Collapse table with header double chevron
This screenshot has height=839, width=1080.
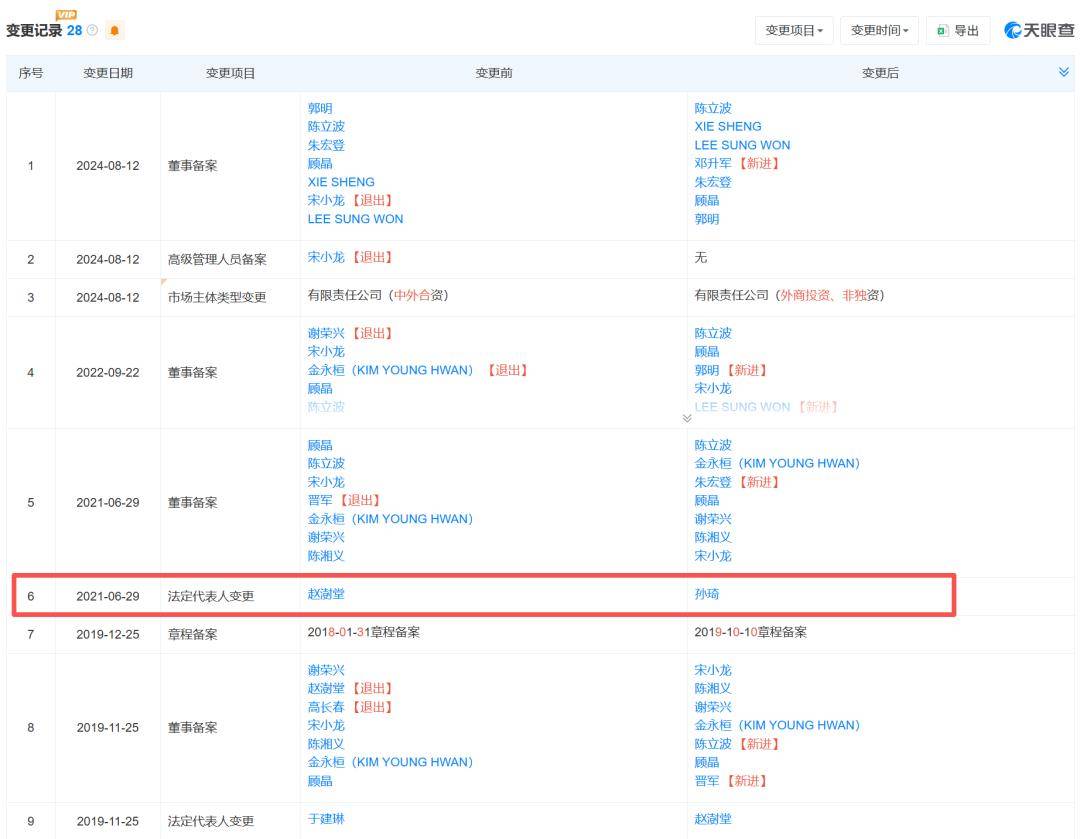1063,72
